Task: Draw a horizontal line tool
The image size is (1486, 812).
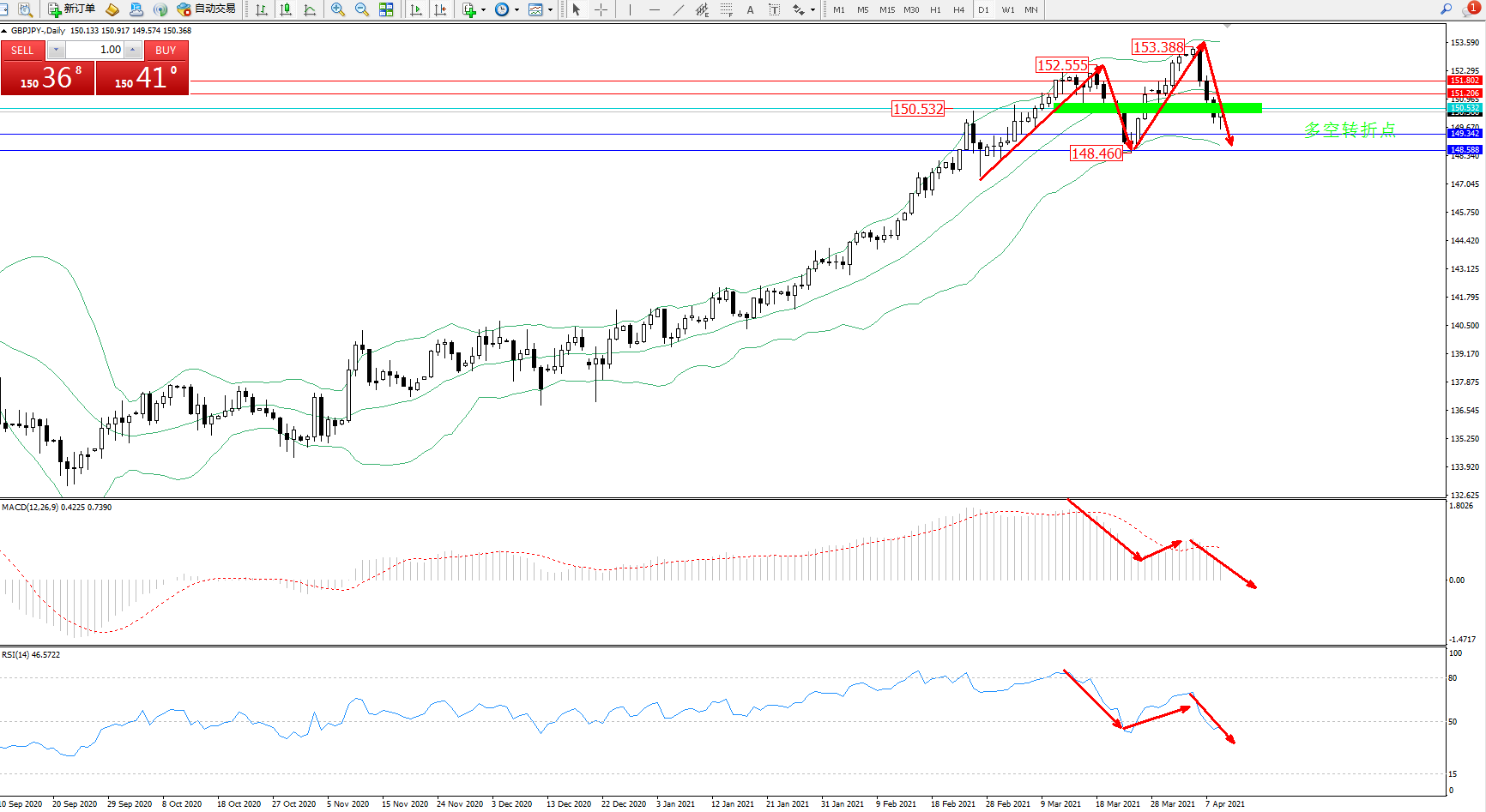Action: [x=655, y=9]
